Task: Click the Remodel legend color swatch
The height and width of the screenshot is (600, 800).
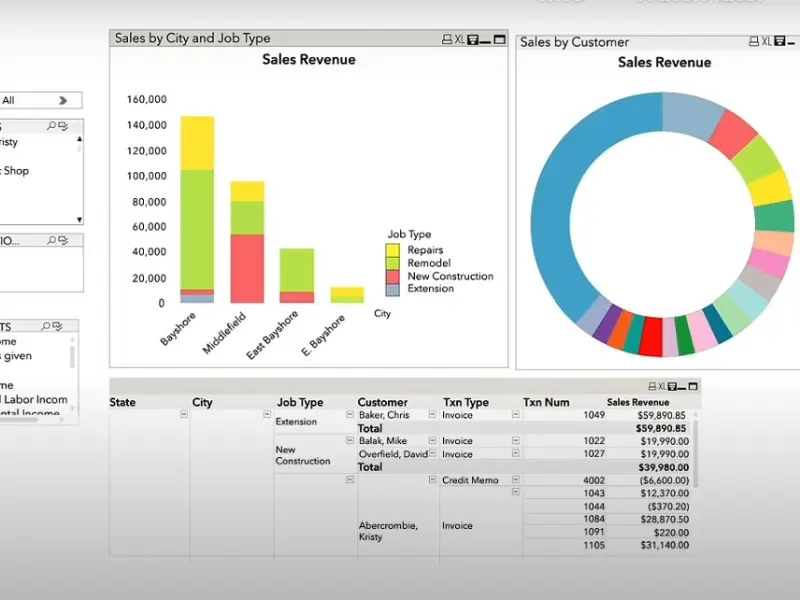Action: click(393, 263)
